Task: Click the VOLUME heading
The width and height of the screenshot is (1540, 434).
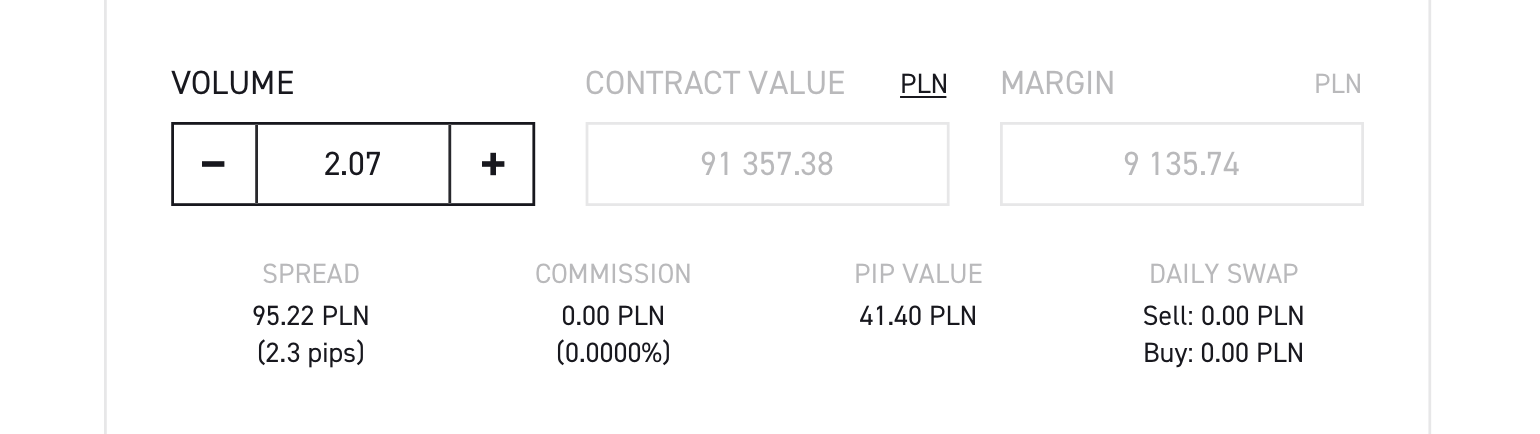Action: tap(232, 83)
